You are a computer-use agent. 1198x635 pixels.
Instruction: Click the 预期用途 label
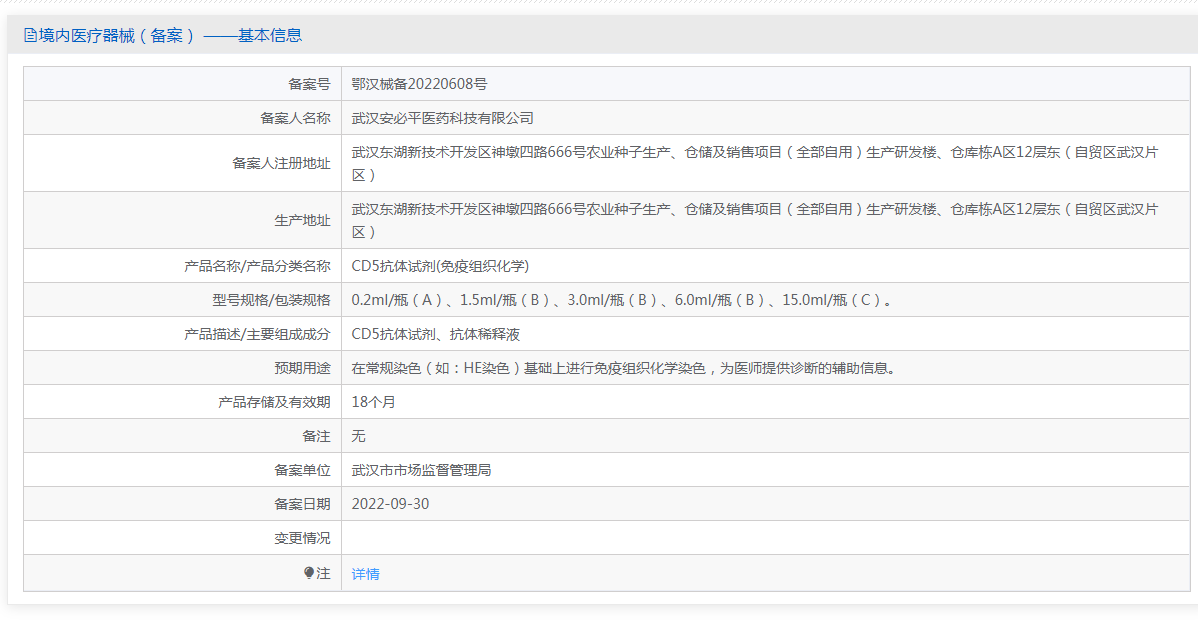(303, 368)
